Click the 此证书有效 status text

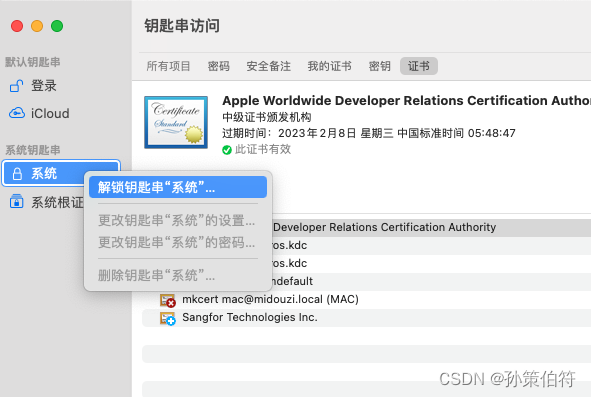point(263,150)
